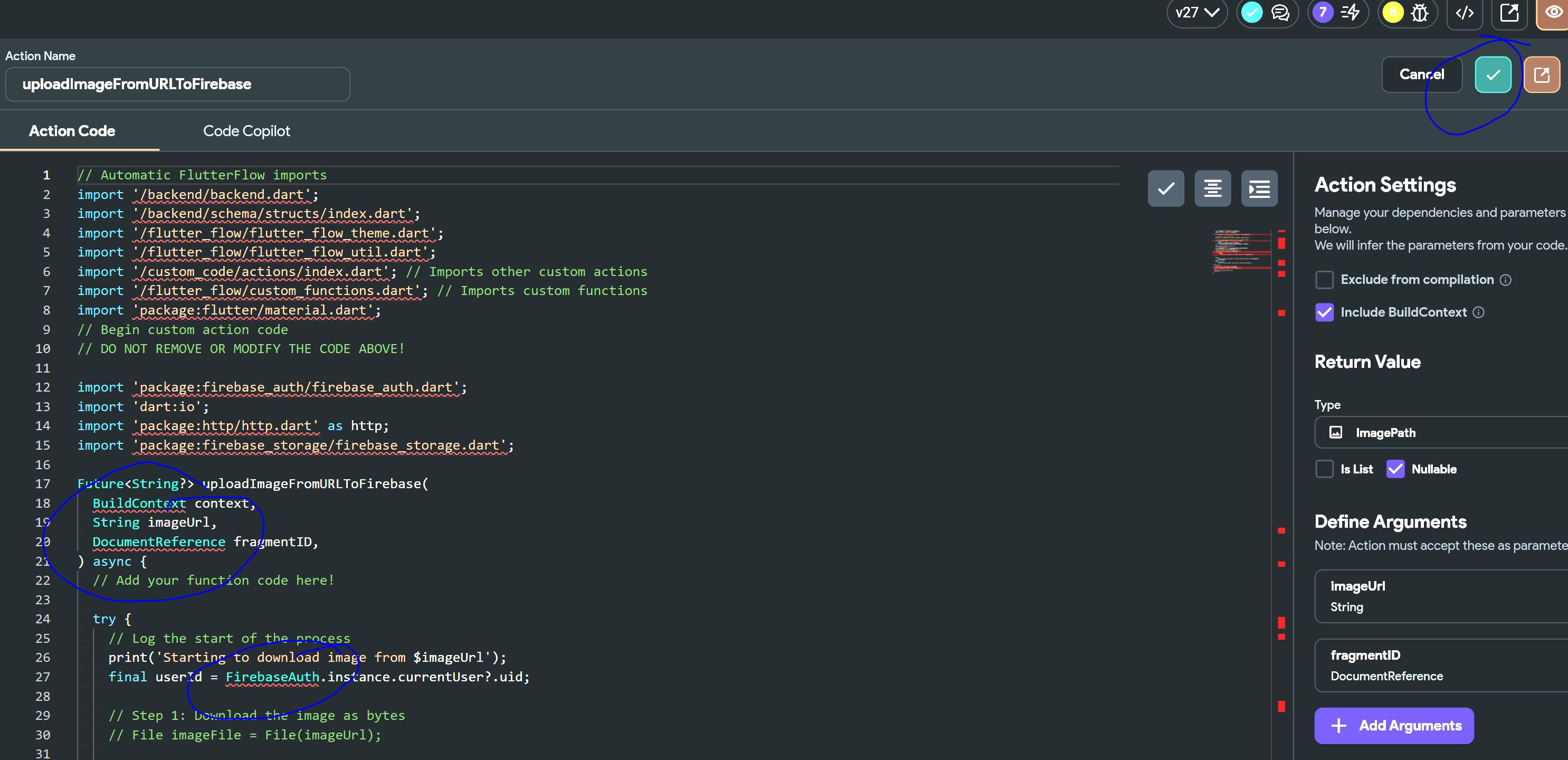
Task: Click the check code checkmark button
Action: coord(1166,188)
